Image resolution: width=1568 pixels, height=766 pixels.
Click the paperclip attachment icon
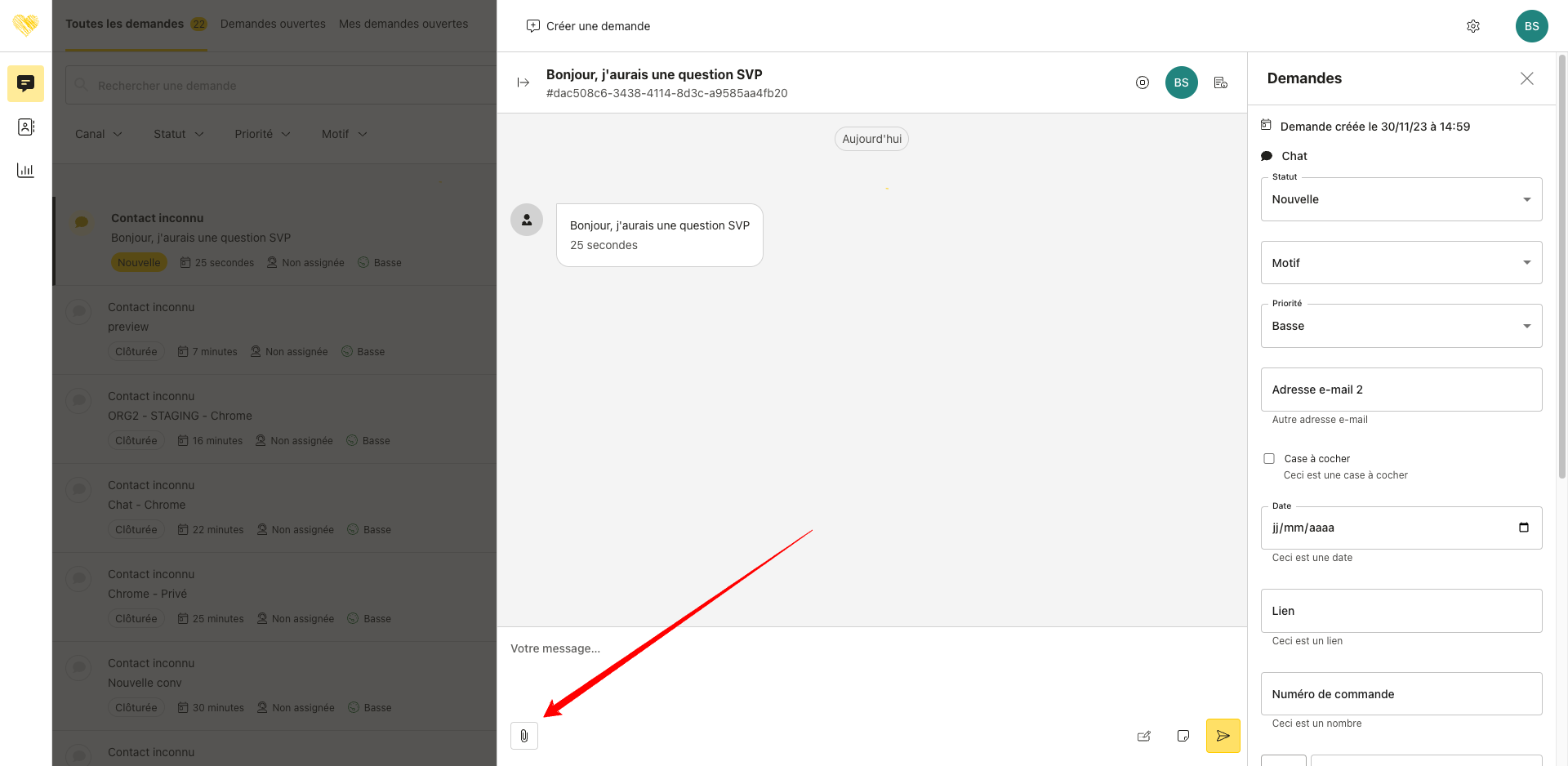coord(524,736)
